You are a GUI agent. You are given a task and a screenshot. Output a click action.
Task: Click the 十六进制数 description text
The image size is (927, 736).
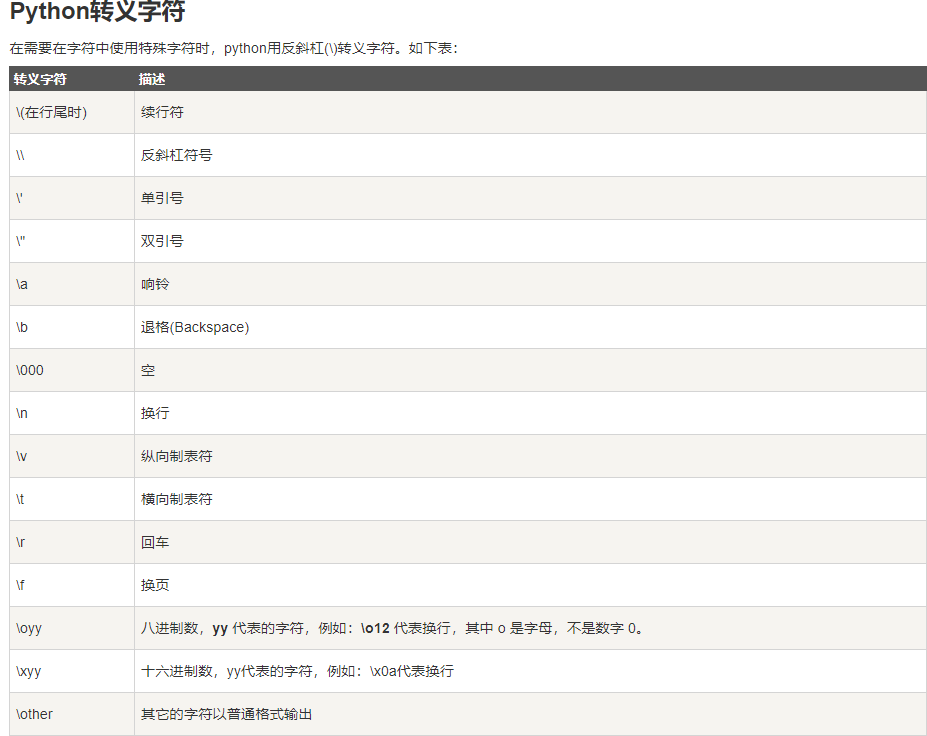(297, 672)
